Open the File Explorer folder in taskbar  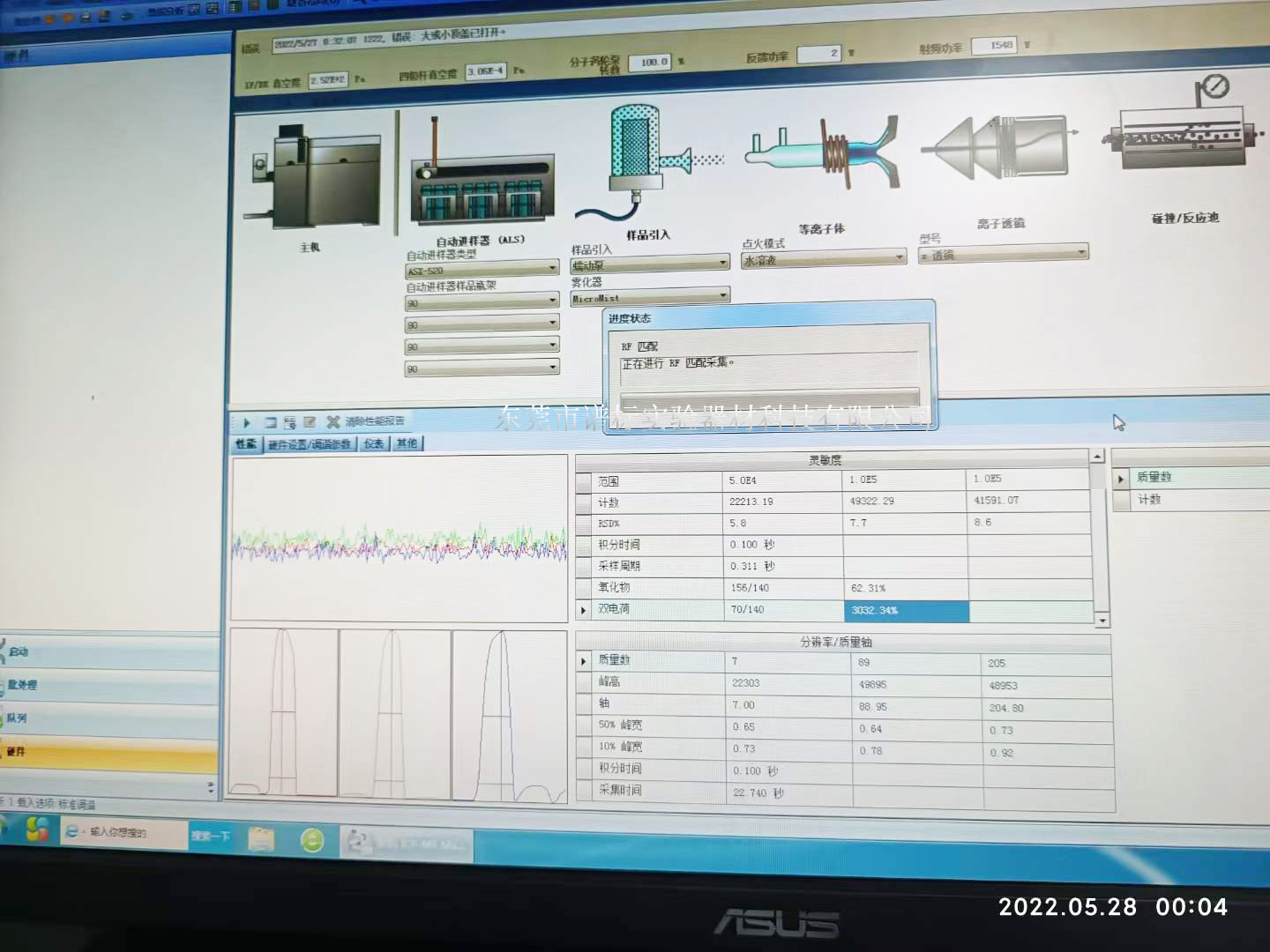tap(261, 838)
